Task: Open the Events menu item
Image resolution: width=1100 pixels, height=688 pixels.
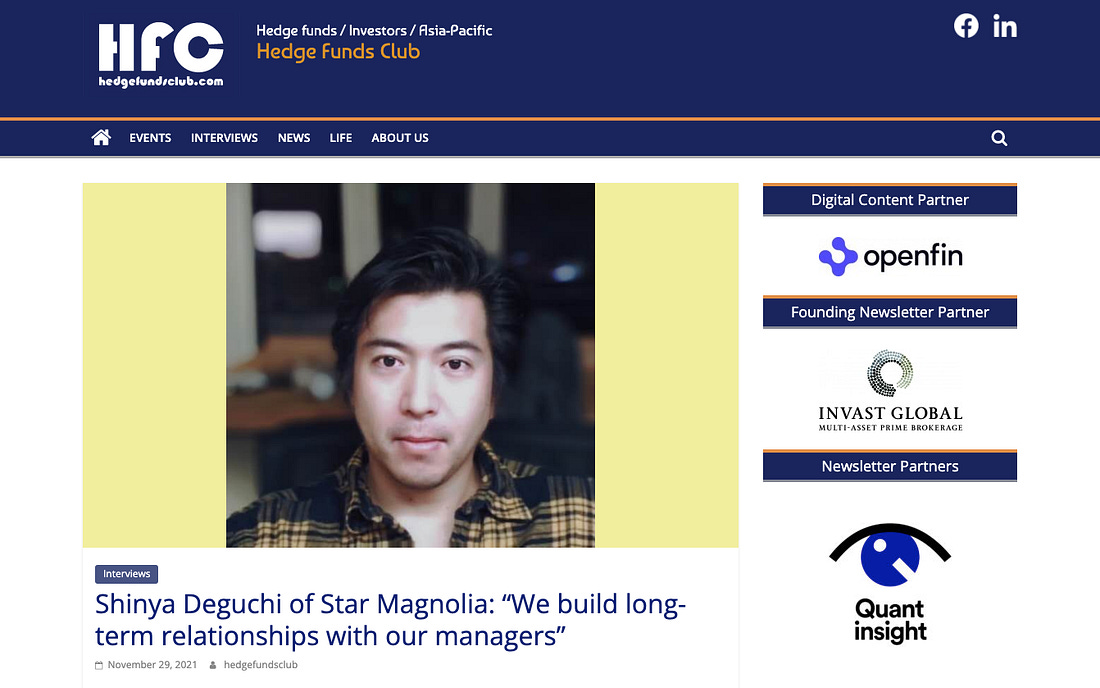Action: (150, 138)
